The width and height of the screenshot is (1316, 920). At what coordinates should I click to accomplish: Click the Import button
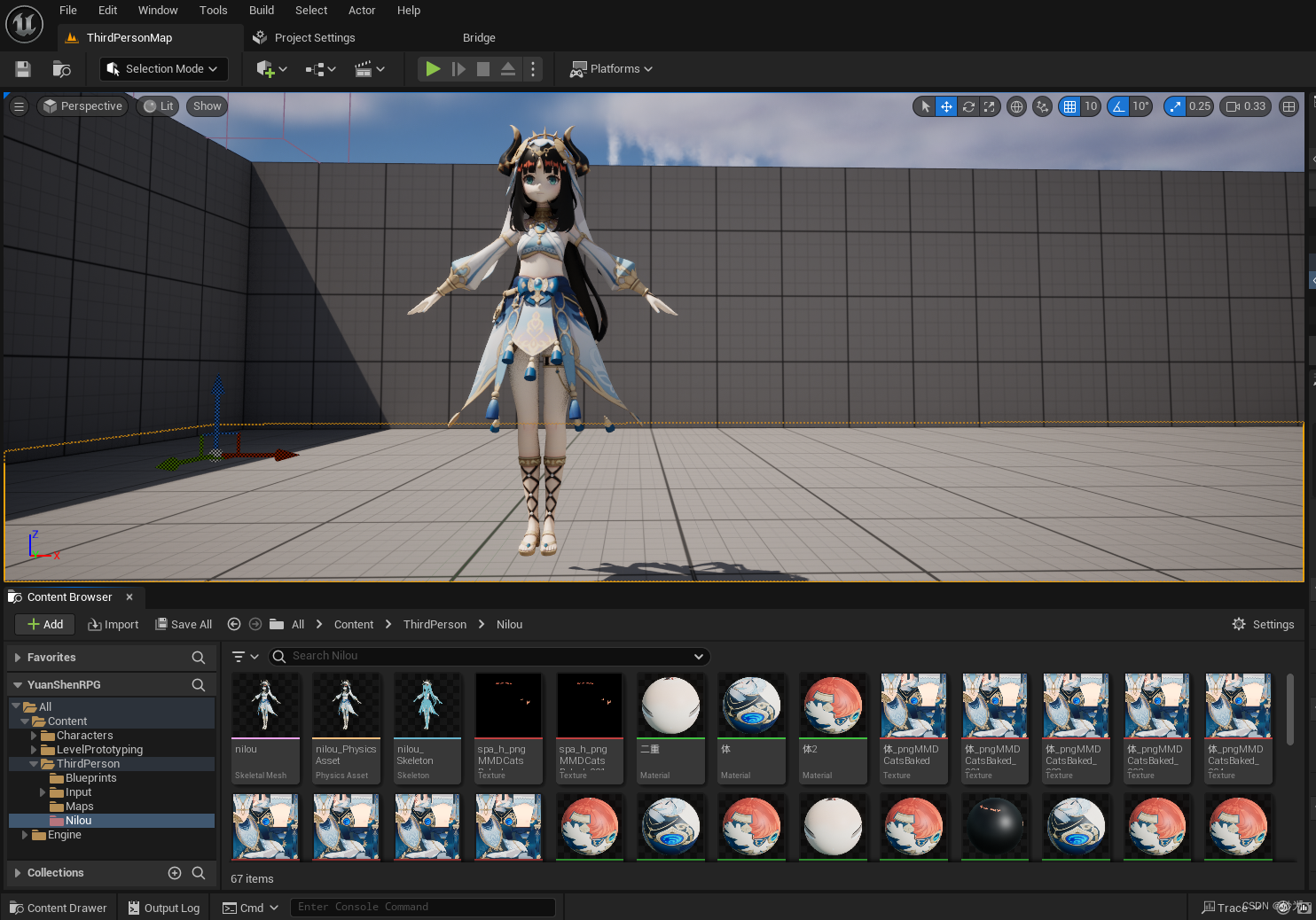click(x=114, y=625)
